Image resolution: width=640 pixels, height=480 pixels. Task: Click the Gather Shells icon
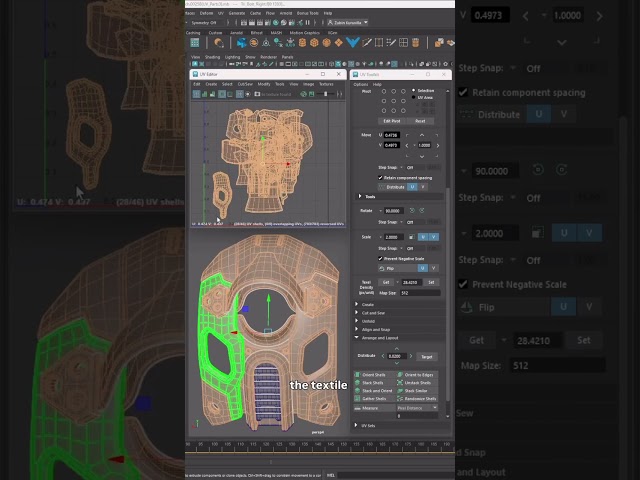click(x=357, y=398)
